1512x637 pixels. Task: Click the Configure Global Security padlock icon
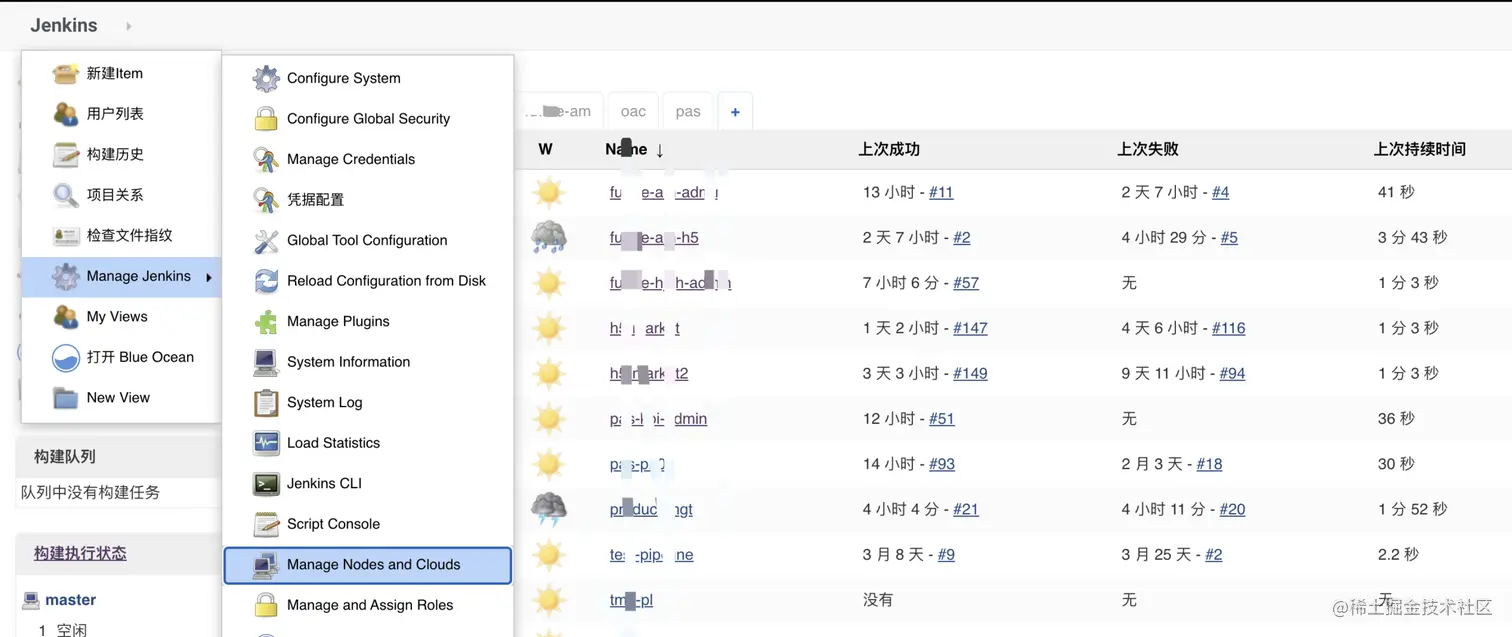tap(266, 119)
